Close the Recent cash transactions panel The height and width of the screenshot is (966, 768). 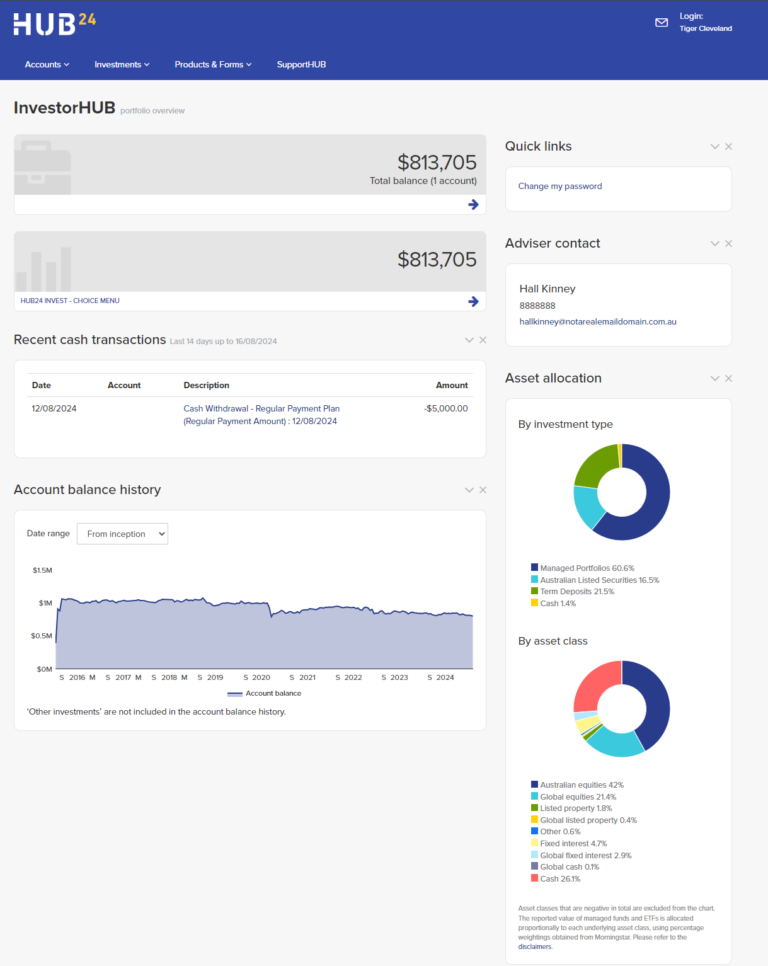(482, 340)
